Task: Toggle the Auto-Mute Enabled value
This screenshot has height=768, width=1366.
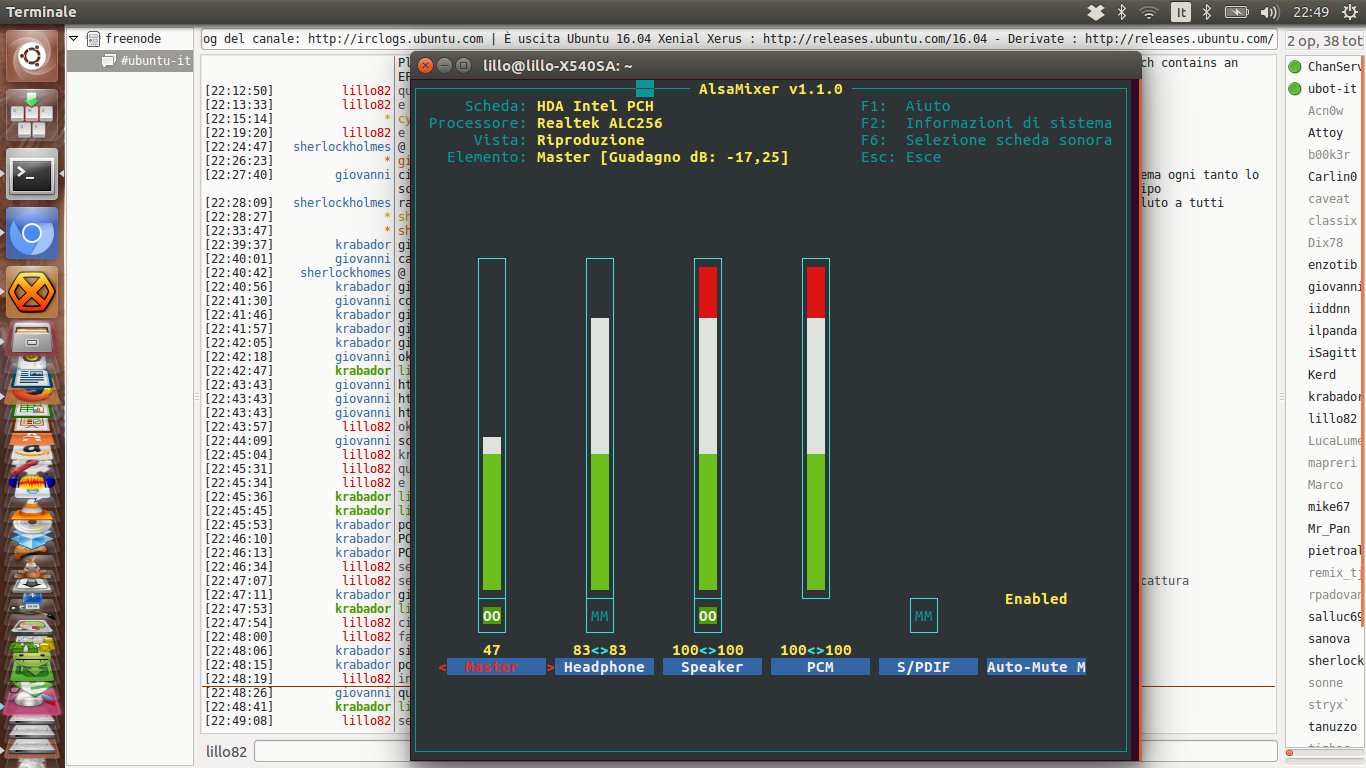Action: tap(1036, 599)
